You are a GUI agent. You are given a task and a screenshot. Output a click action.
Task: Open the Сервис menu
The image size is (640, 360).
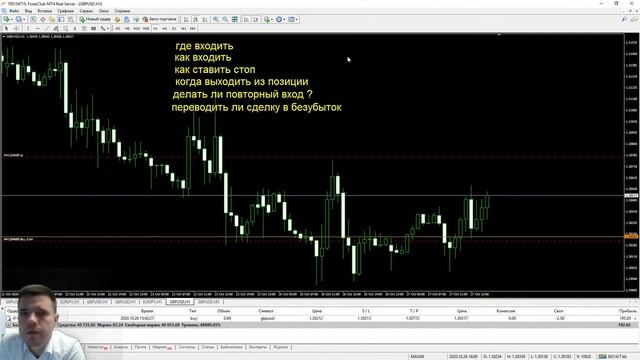tap(86, 11)
